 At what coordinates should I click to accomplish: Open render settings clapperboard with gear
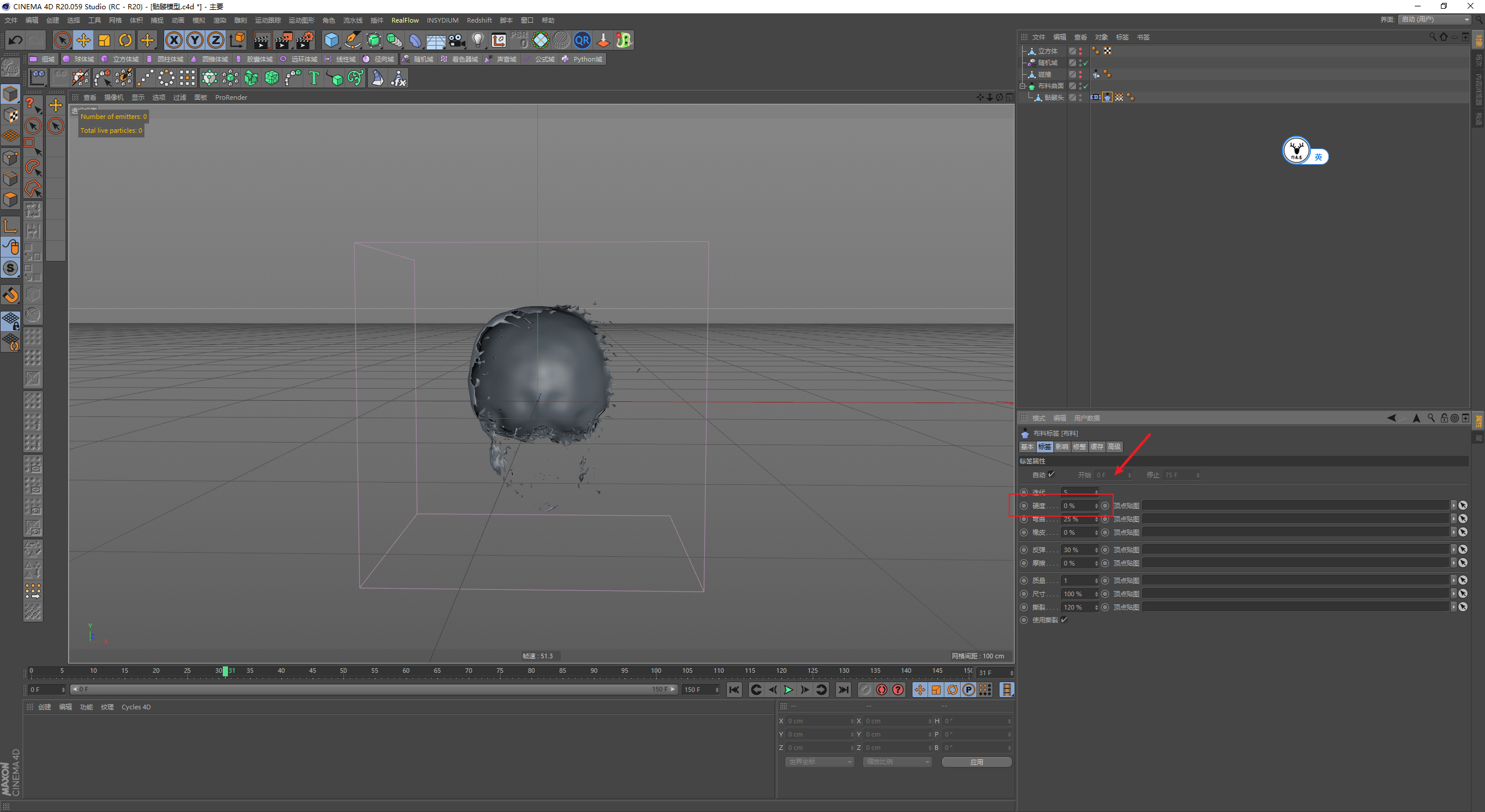(305, 40)
